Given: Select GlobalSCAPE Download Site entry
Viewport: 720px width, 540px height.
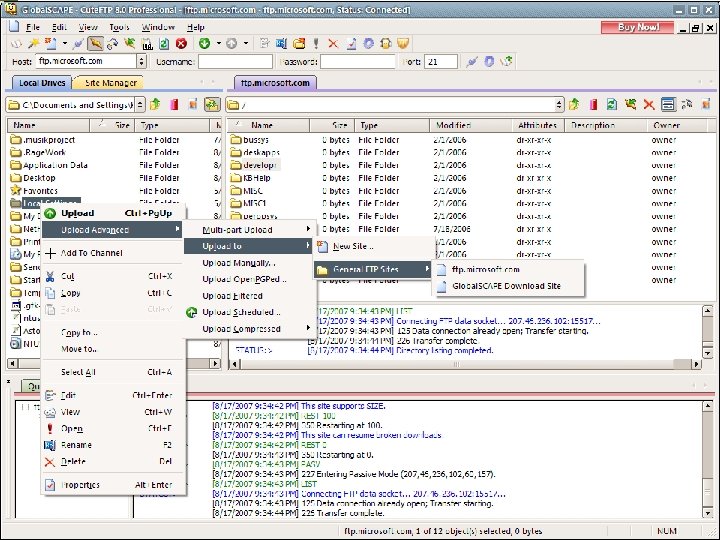Looking at the screenshot, I should tap(508, 286).
